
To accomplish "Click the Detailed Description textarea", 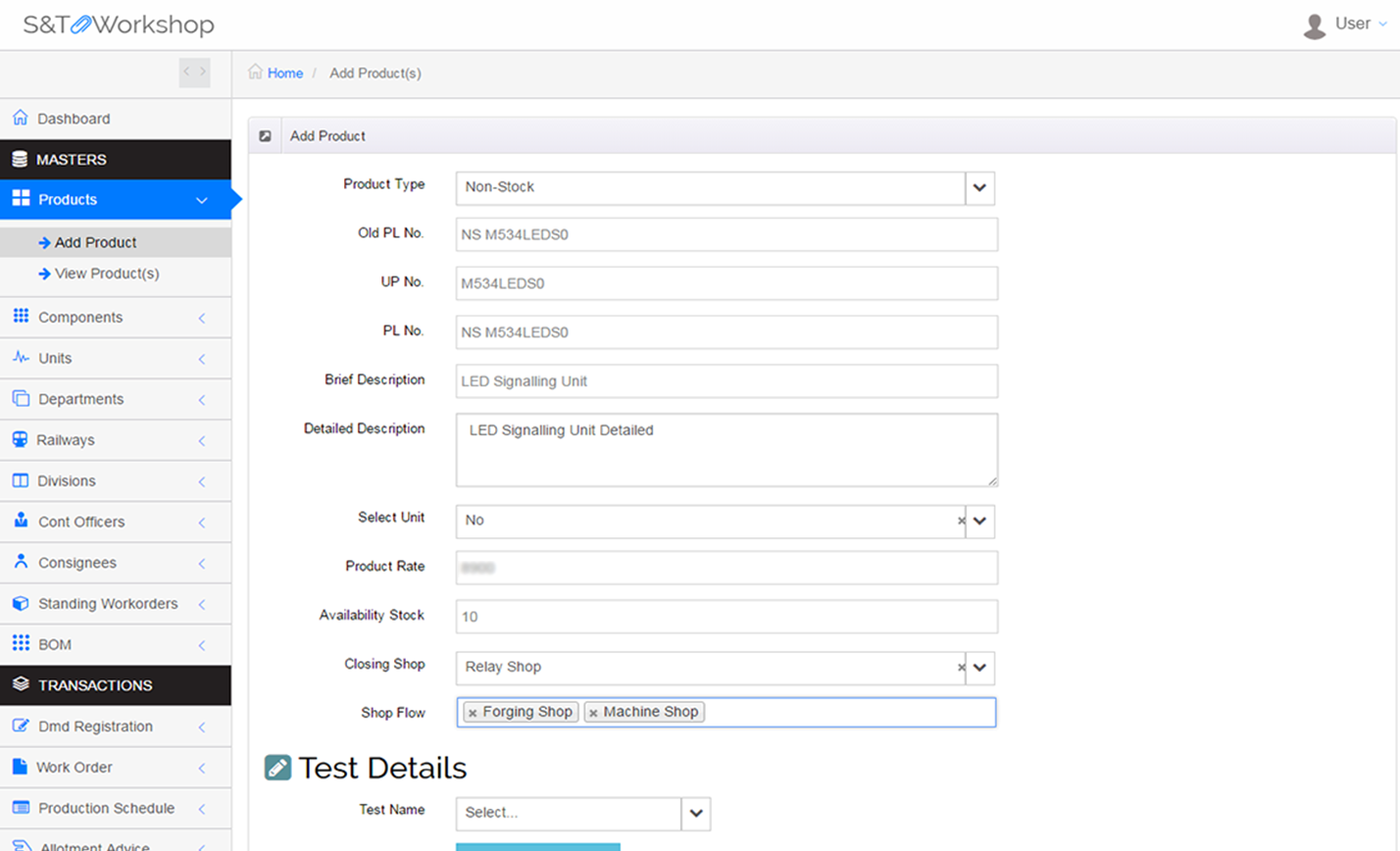I will coord(726,450).
